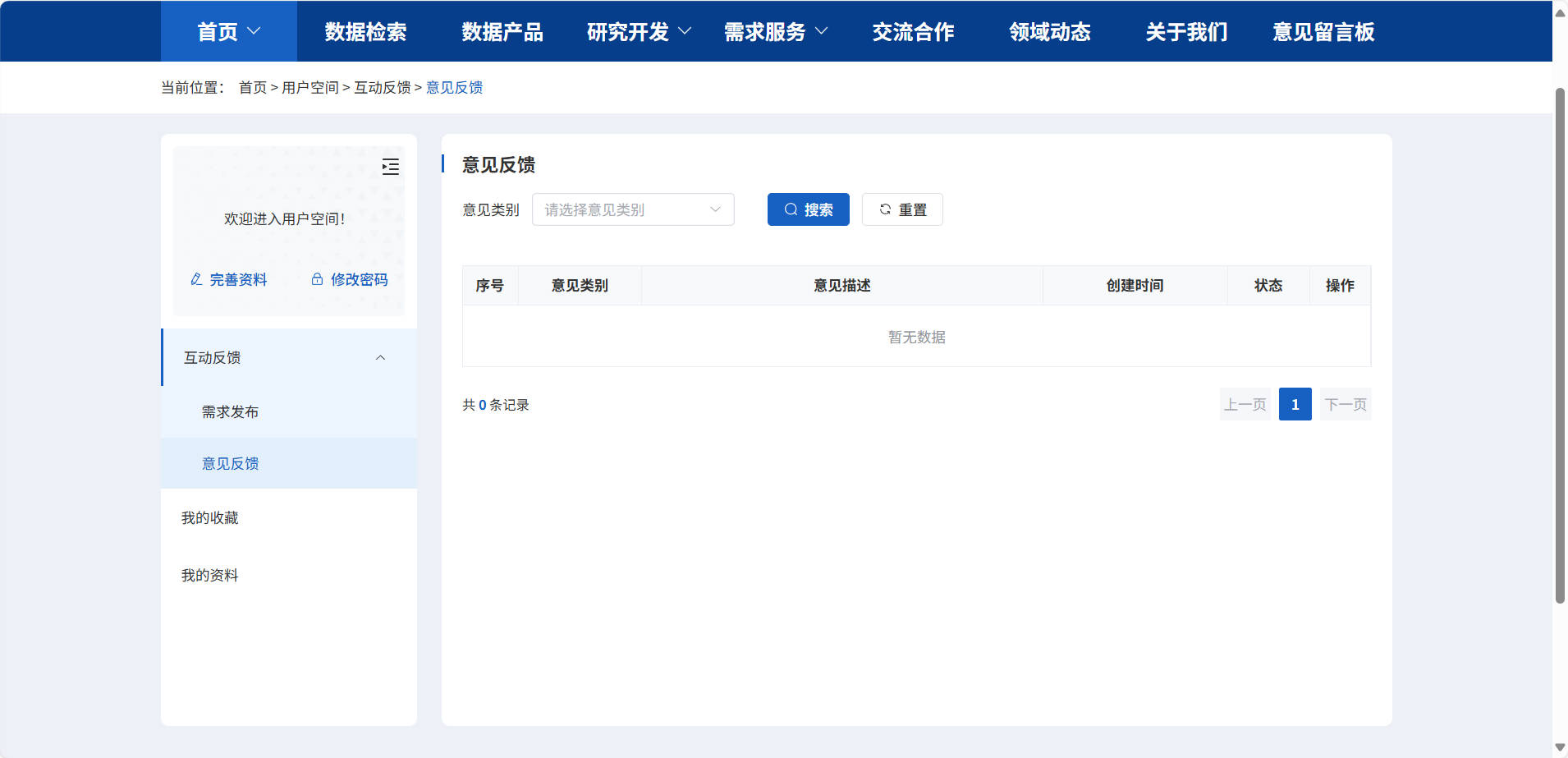Viewport: 1568px width, 758px height.
Task: Collapse the 互动反馈 section chevron
Action: coord(379,358)
